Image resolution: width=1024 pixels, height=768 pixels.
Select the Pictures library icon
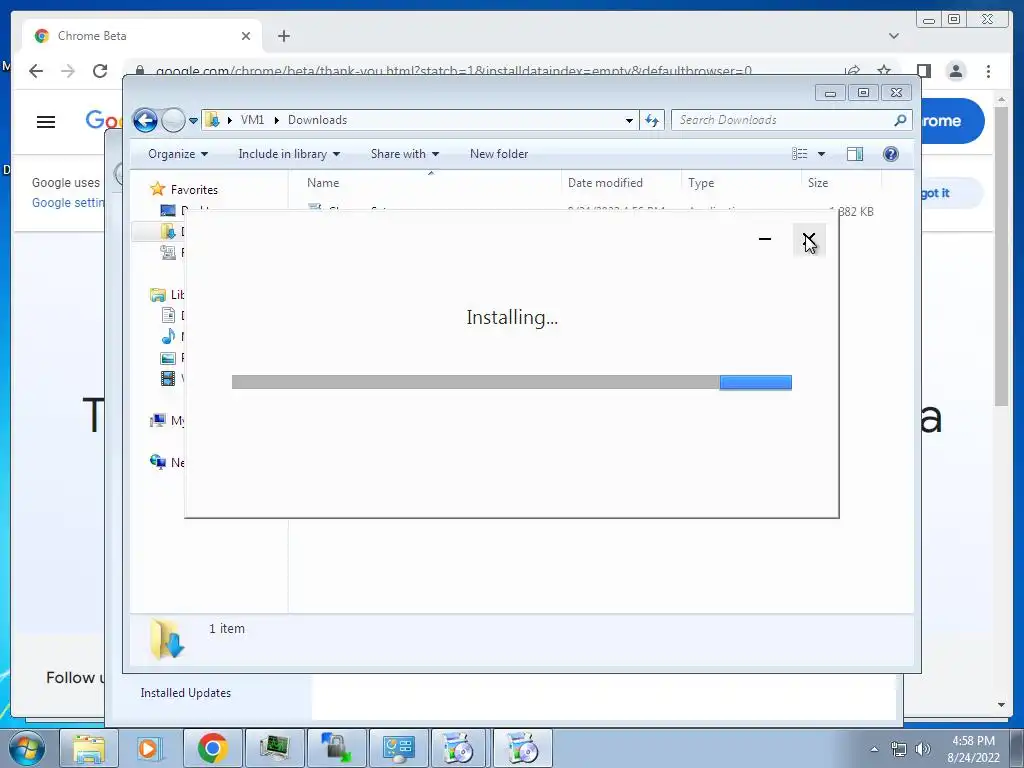(x=168, y=358)
